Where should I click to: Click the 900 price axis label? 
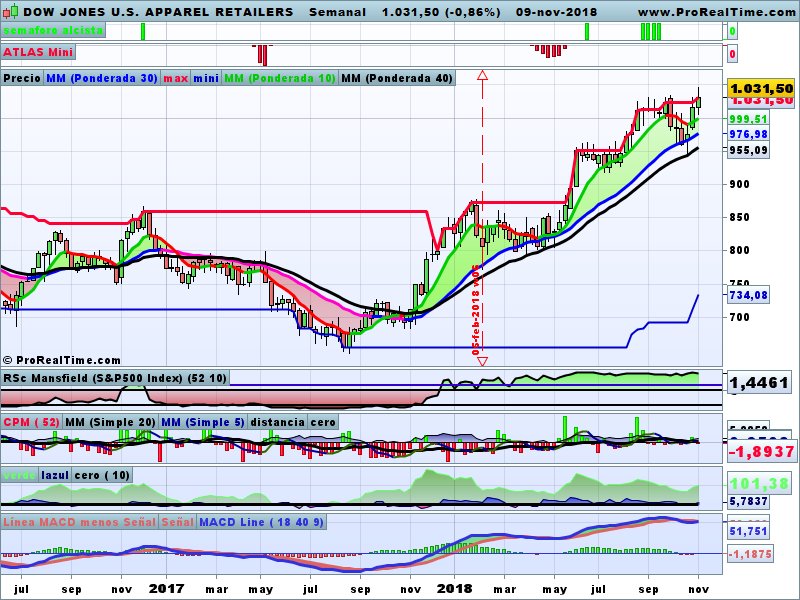[739, 184]
